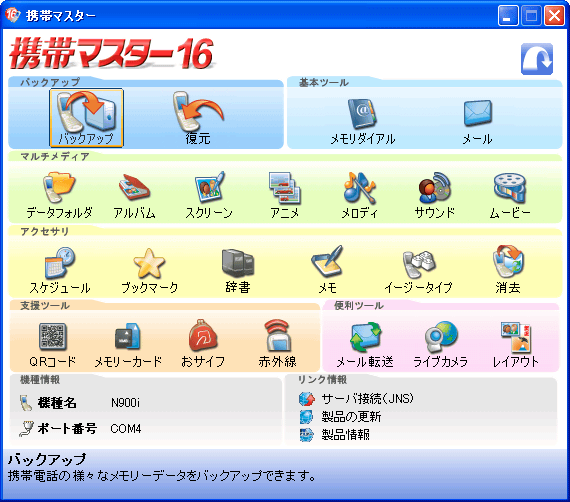Launch the 復元 restore function
Viewport: 570px width, 502px height.
click(198, 118)
